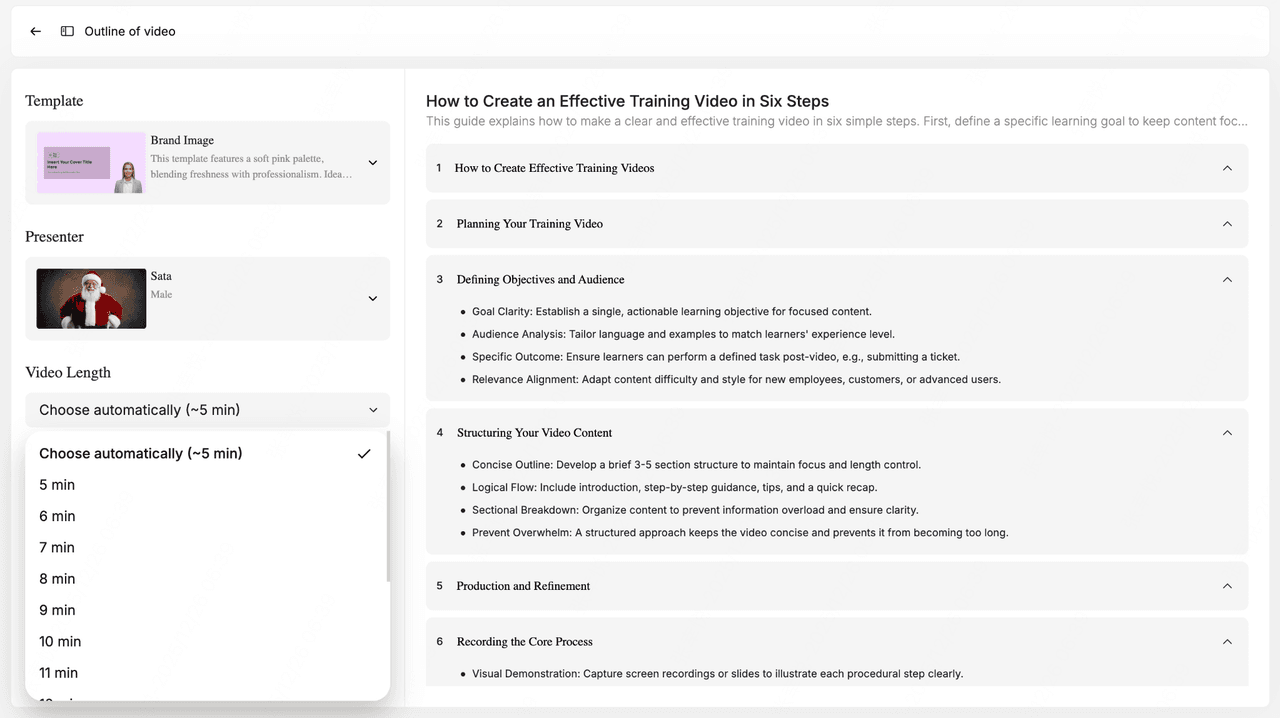
Task: Pick the 10 min length option
Action: pos(60,641)
